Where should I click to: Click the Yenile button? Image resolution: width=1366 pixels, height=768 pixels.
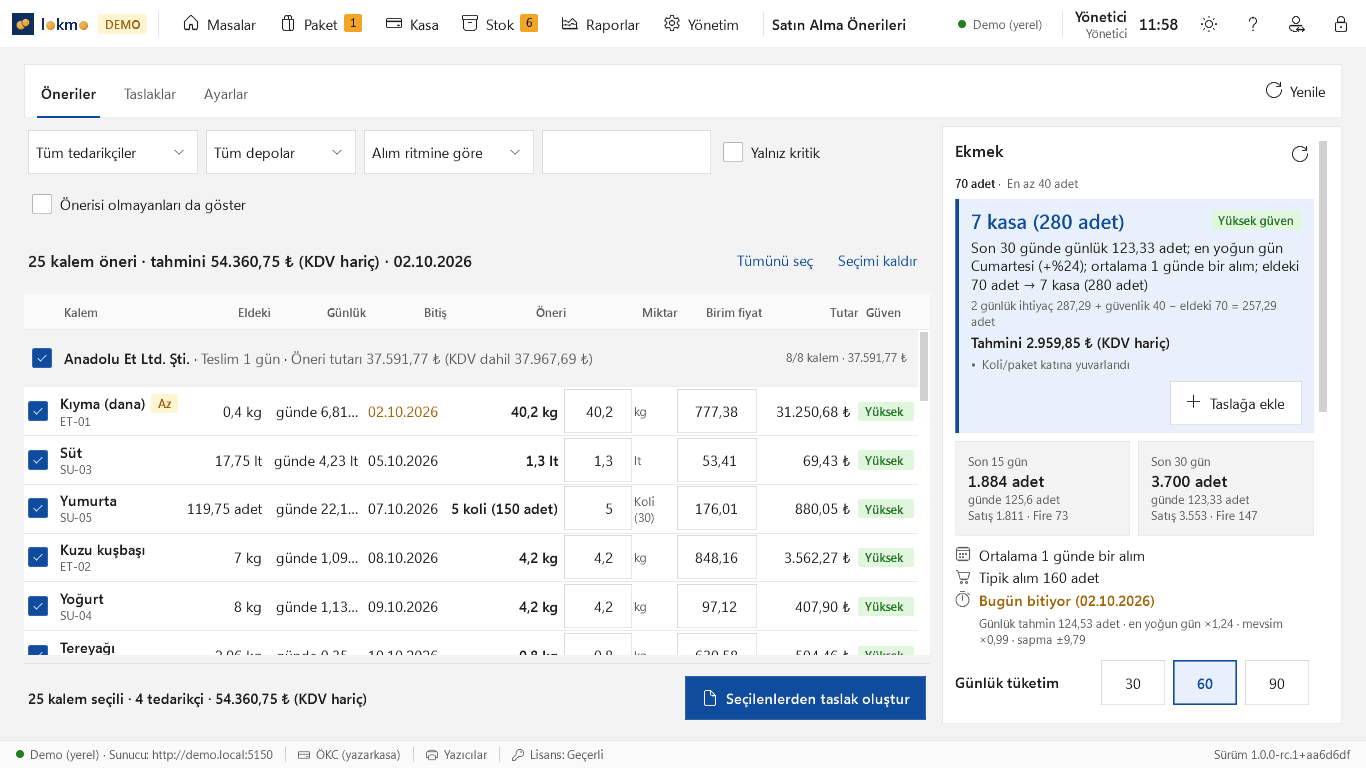(1295, 91)
